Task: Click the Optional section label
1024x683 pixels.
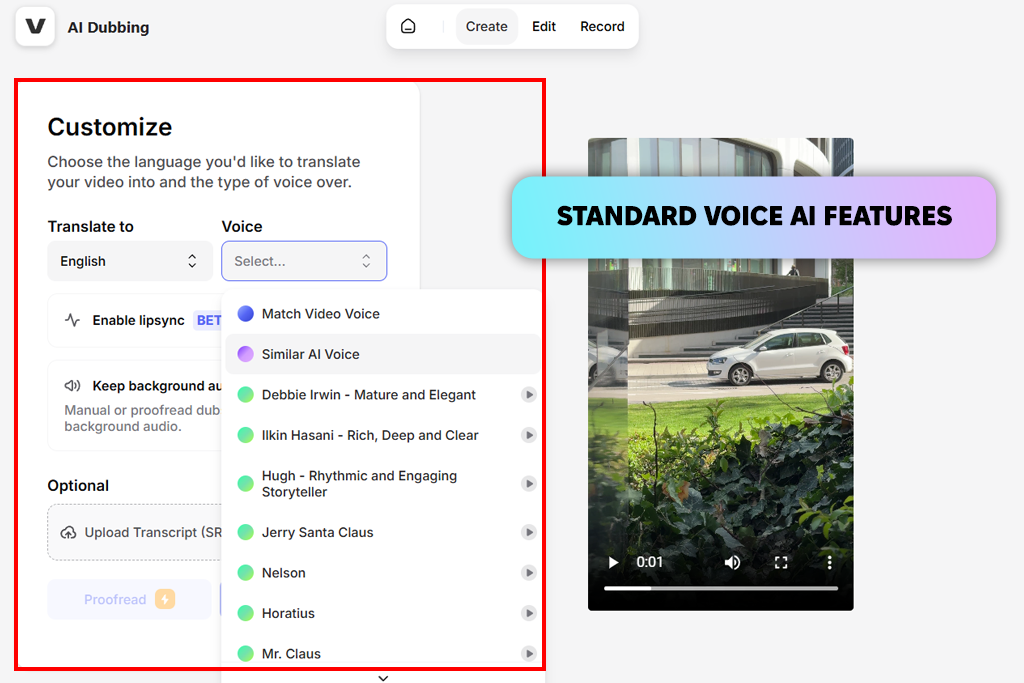Action: (78, 486)
